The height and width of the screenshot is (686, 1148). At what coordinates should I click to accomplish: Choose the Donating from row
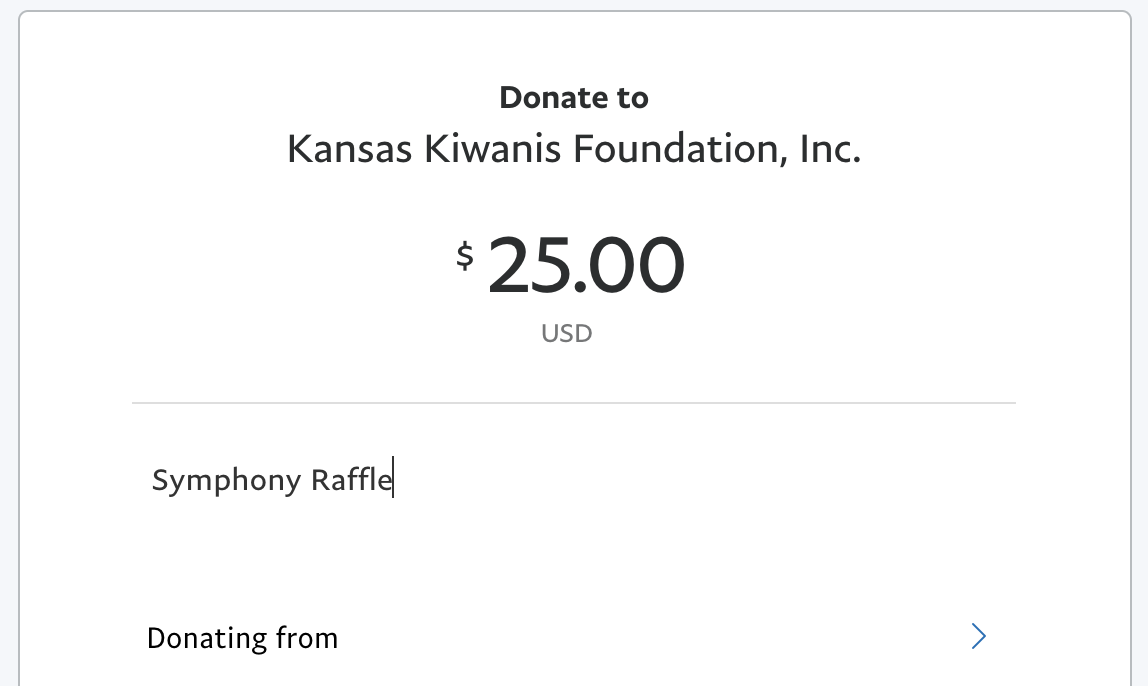(574, 637)
